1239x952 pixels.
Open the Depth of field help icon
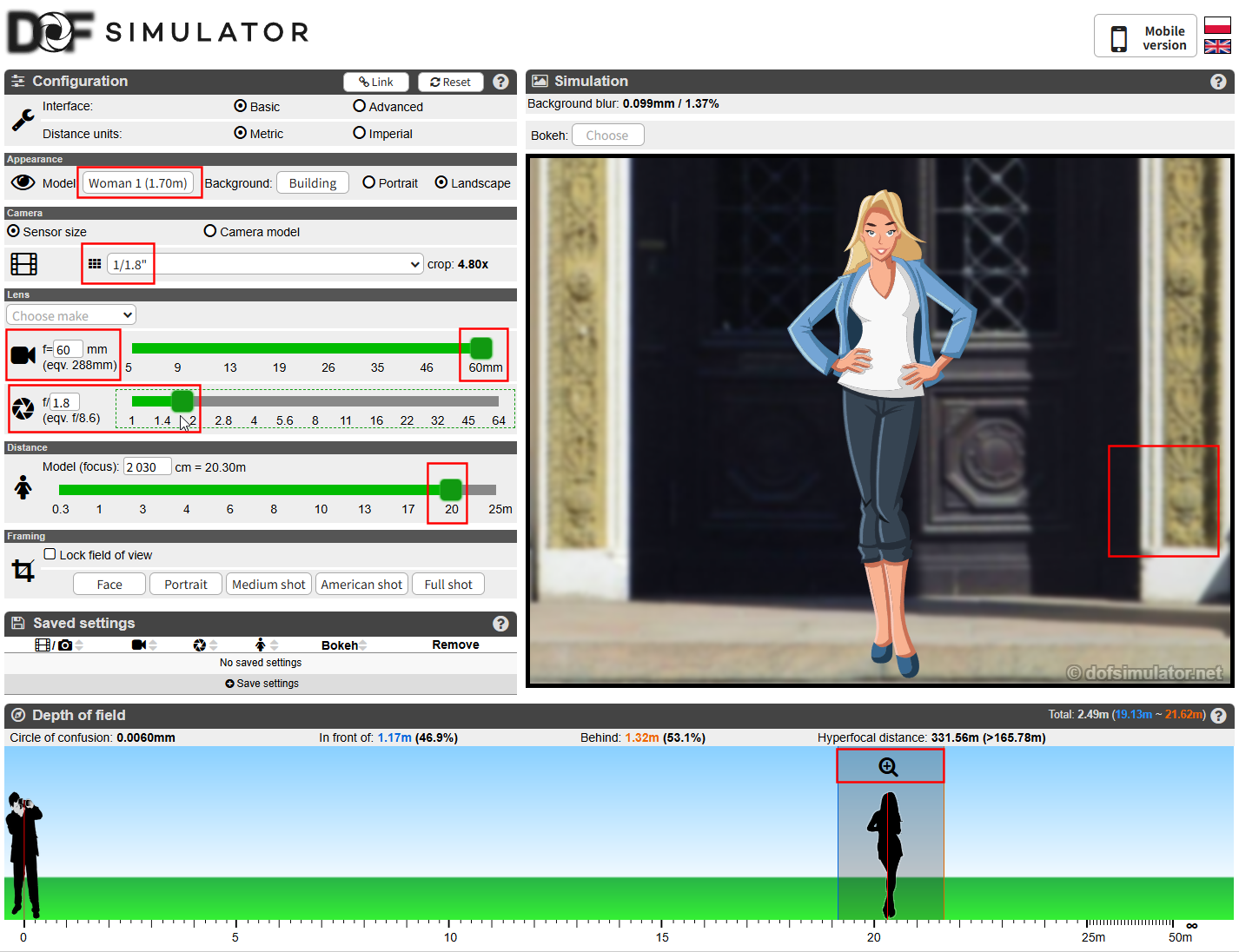1218,716
